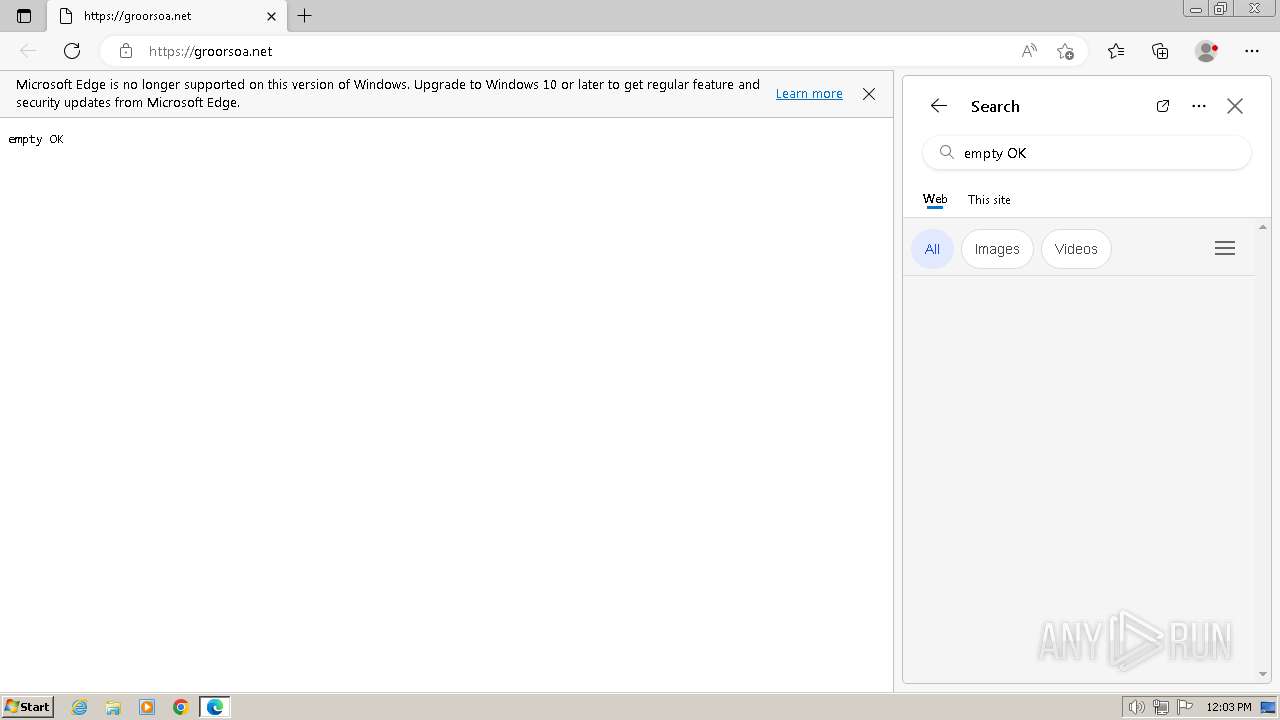Launch Internet Explorer from taskbar
This screenshot has width=1280, height=720.
point(80,707)
